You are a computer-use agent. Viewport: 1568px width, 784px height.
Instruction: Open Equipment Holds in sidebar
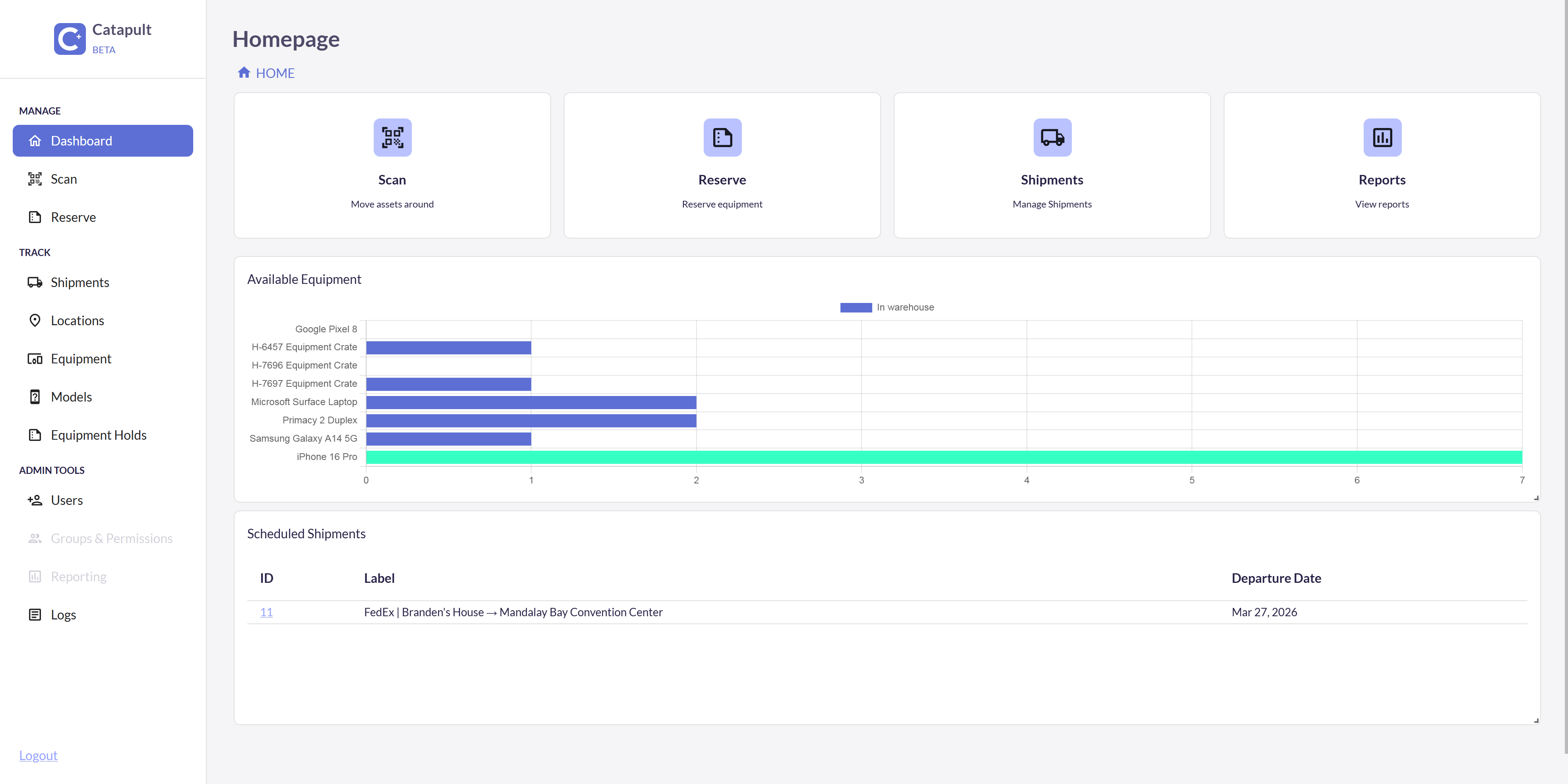[x=99, y=435]
